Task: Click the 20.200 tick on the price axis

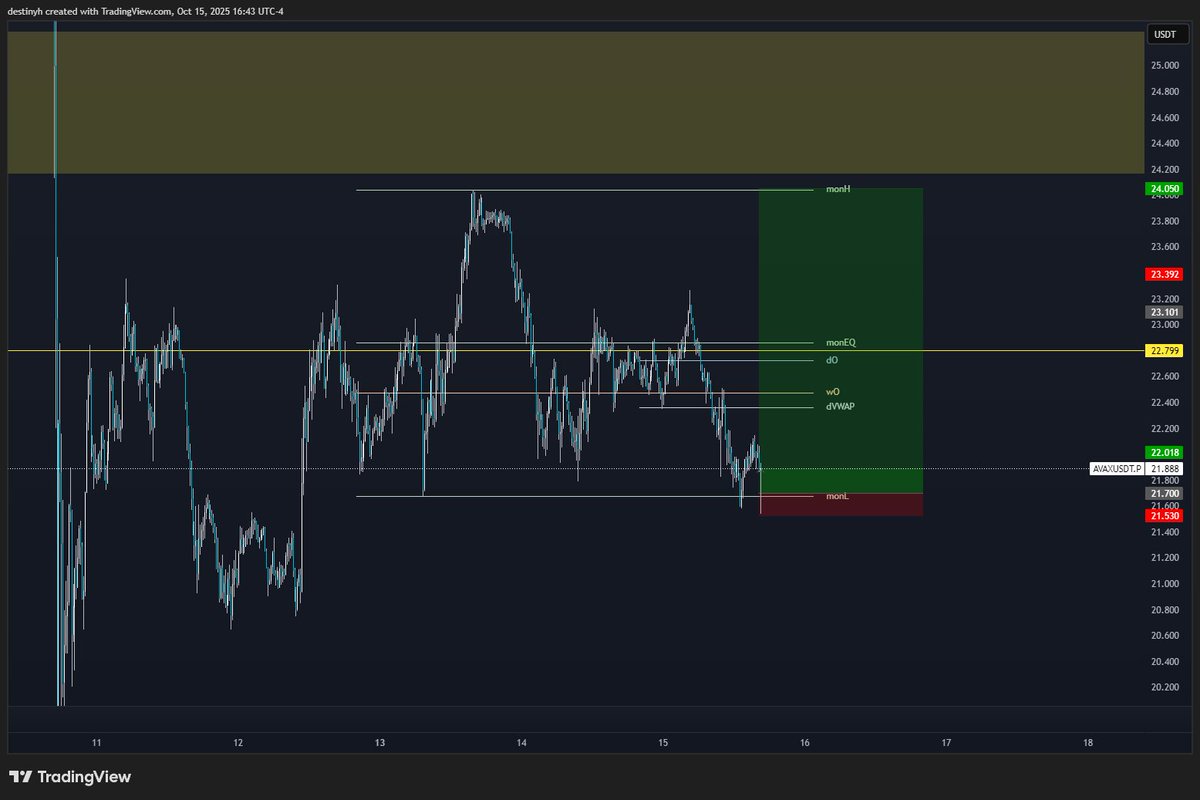Action: click(1164, 688)
